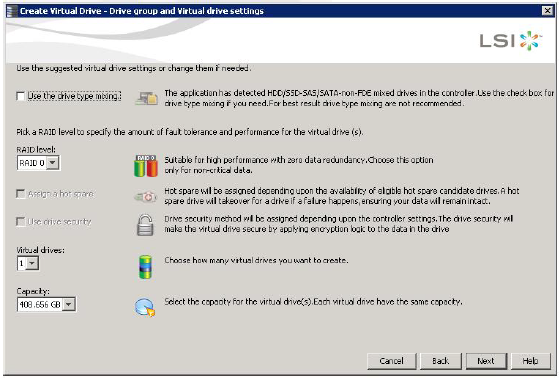Check the Assign a hot spare box
Screen dimensions: 559x378
21,194
